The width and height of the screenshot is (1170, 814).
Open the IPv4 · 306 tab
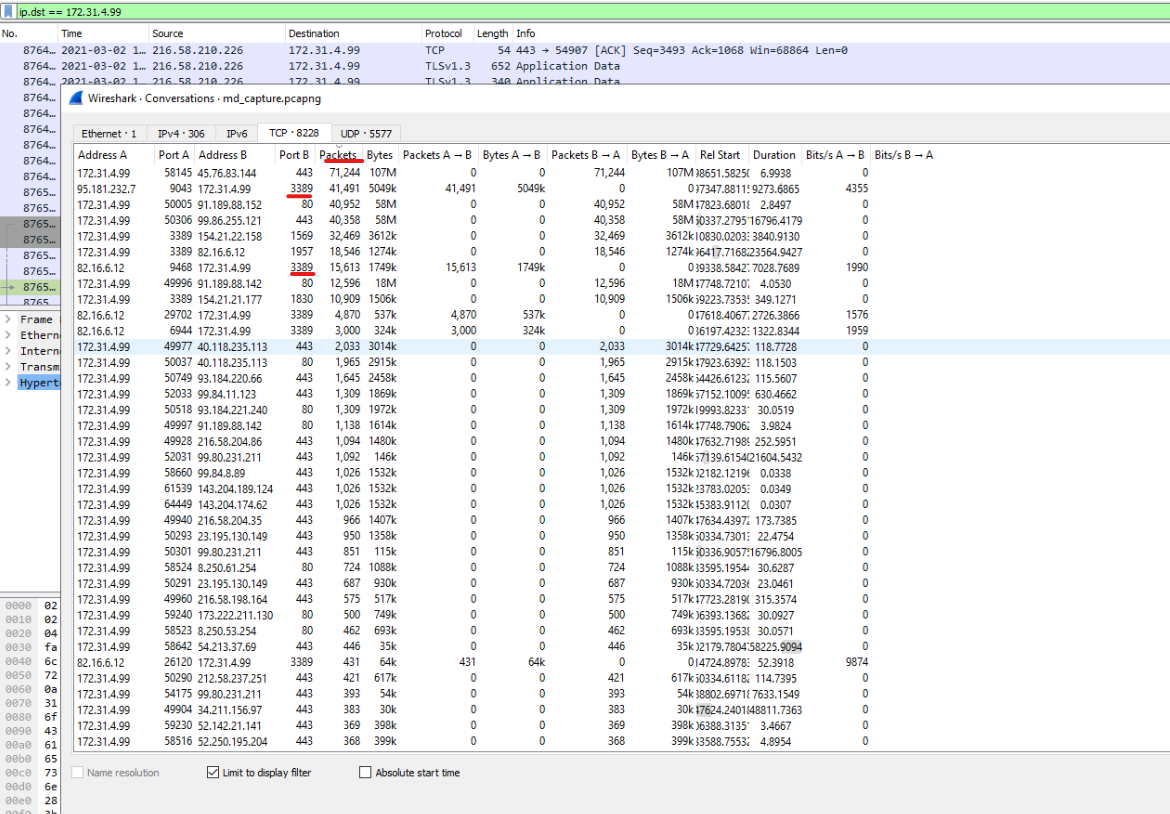181,134
